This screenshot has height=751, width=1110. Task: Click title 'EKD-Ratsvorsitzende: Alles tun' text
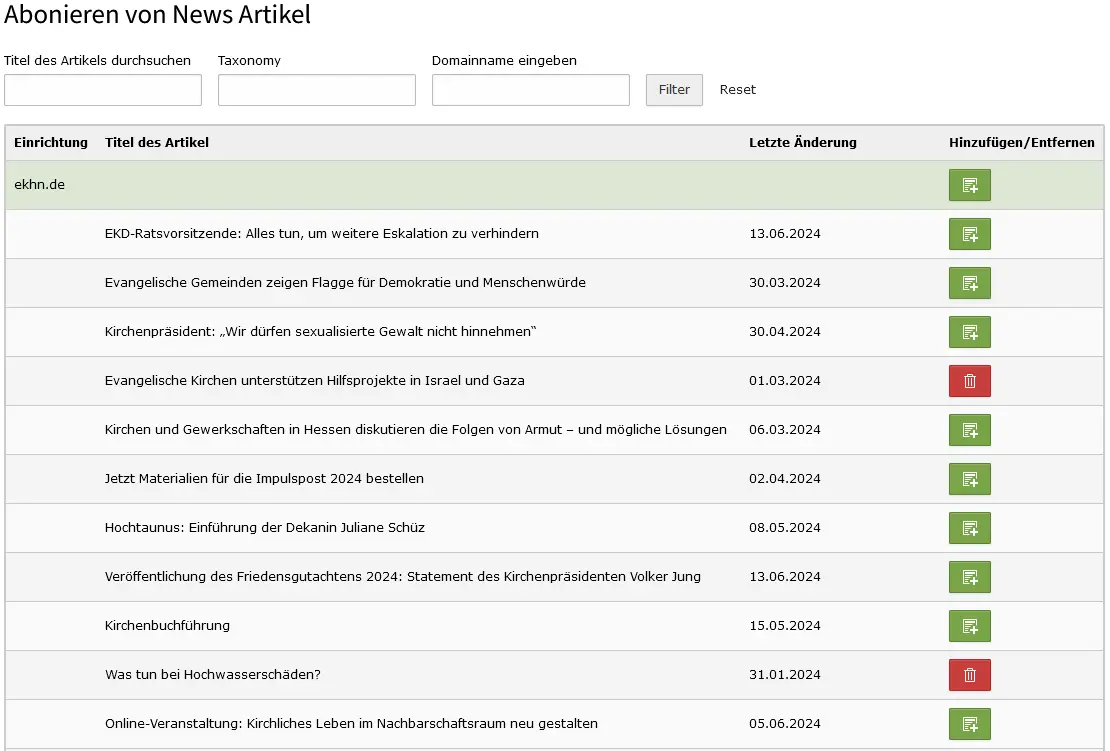[x=321, y=234]
